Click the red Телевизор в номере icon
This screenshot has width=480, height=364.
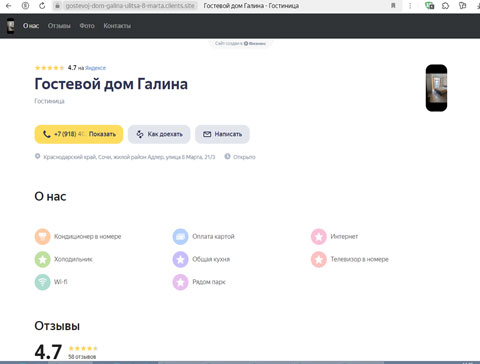[319, 259]
